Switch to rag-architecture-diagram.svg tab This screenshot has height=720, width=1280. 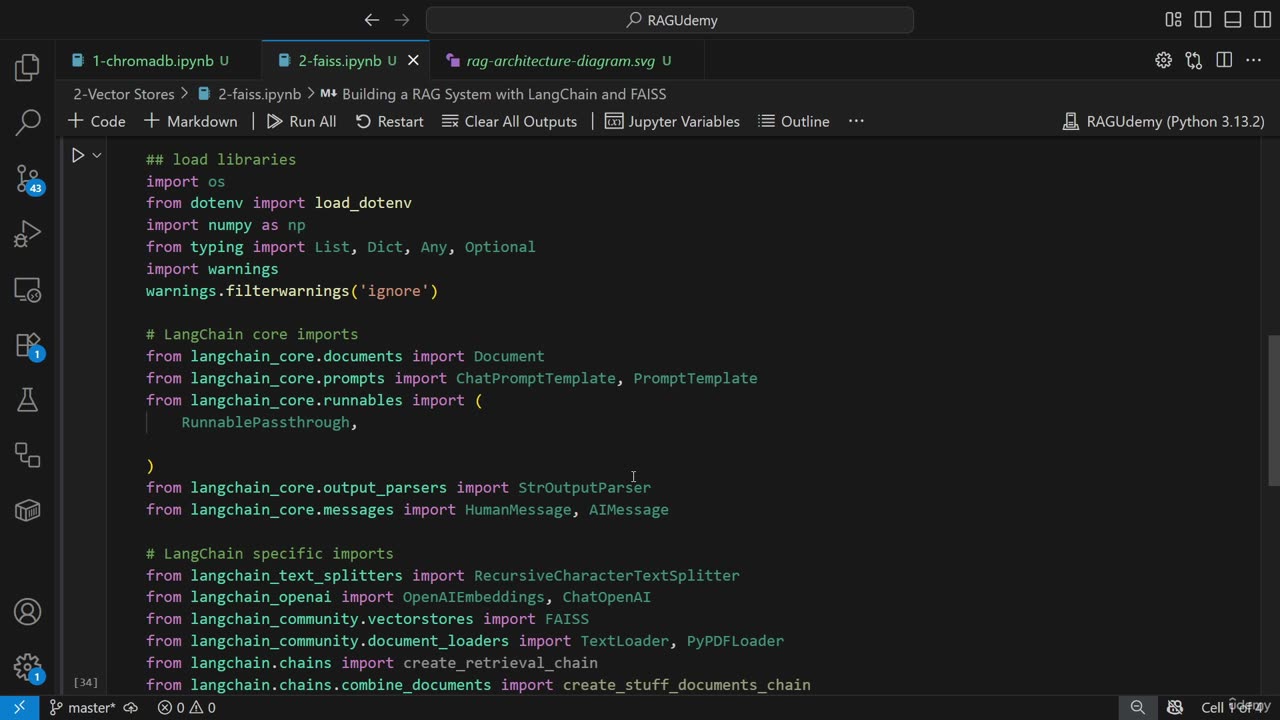tap(560, 61)
